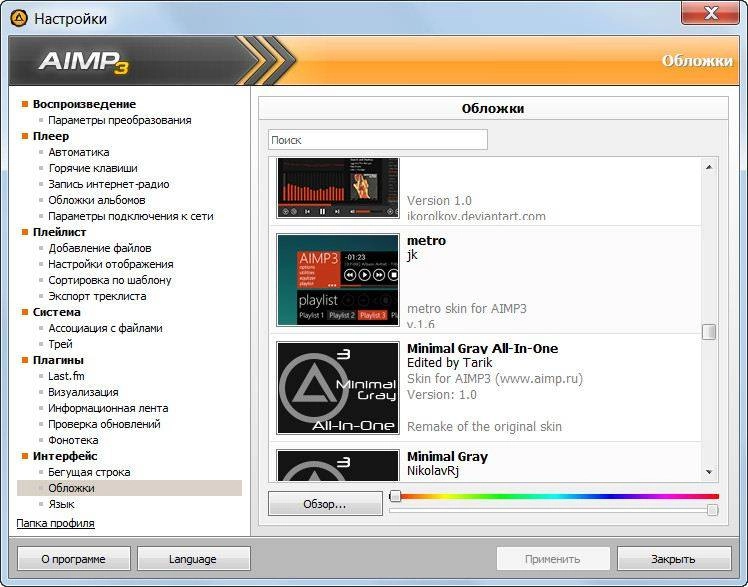The width and height of the screenshot is (748, 587).
Task: Select Minimal Gray All-In-One skin thumbnail
Action: click(x=338, y=388)
